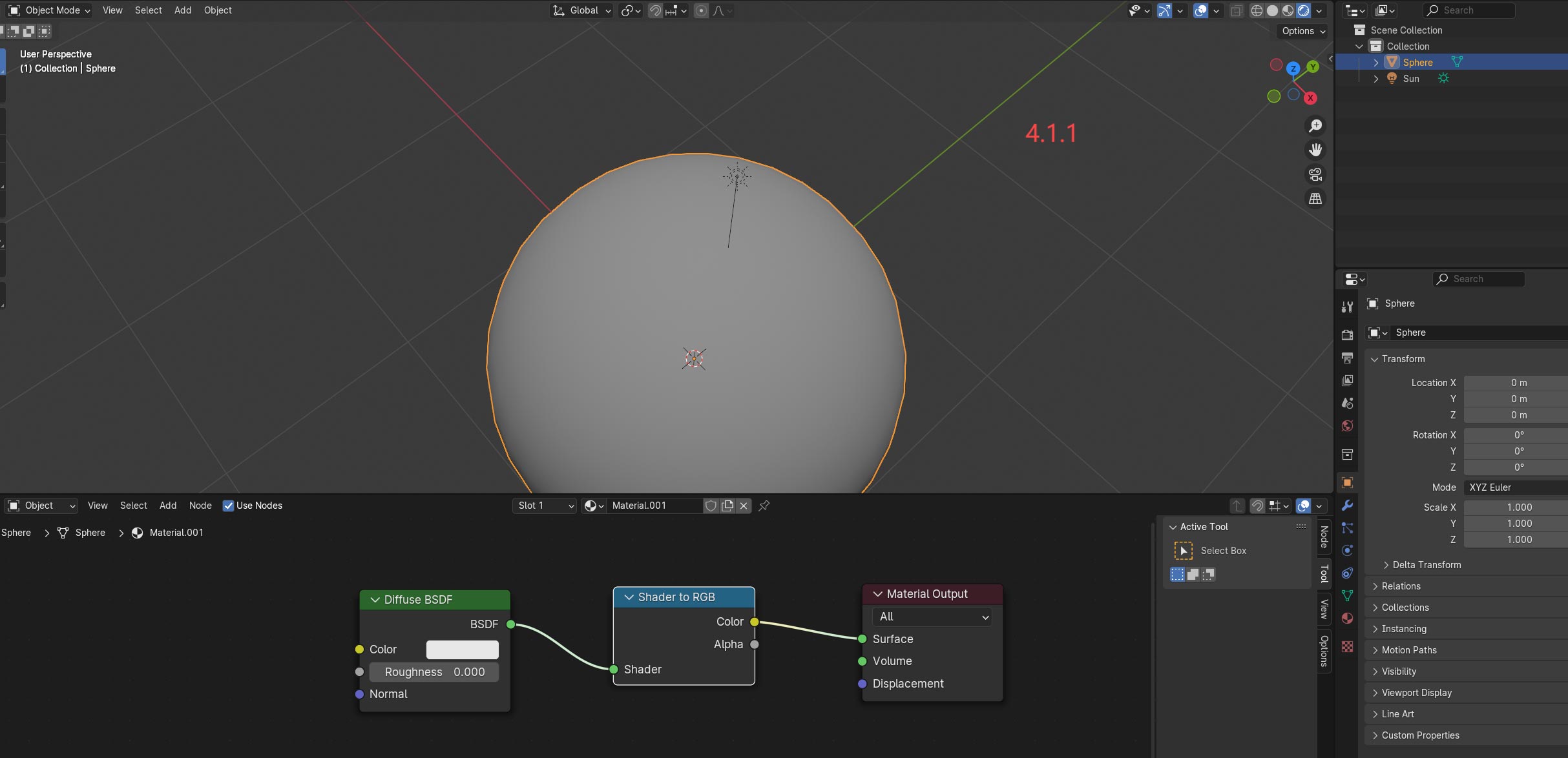Uncheck the Use Nodes checkbox
Image resolution: width=1568 pixels, height=758 pixels.
point(228,506)
